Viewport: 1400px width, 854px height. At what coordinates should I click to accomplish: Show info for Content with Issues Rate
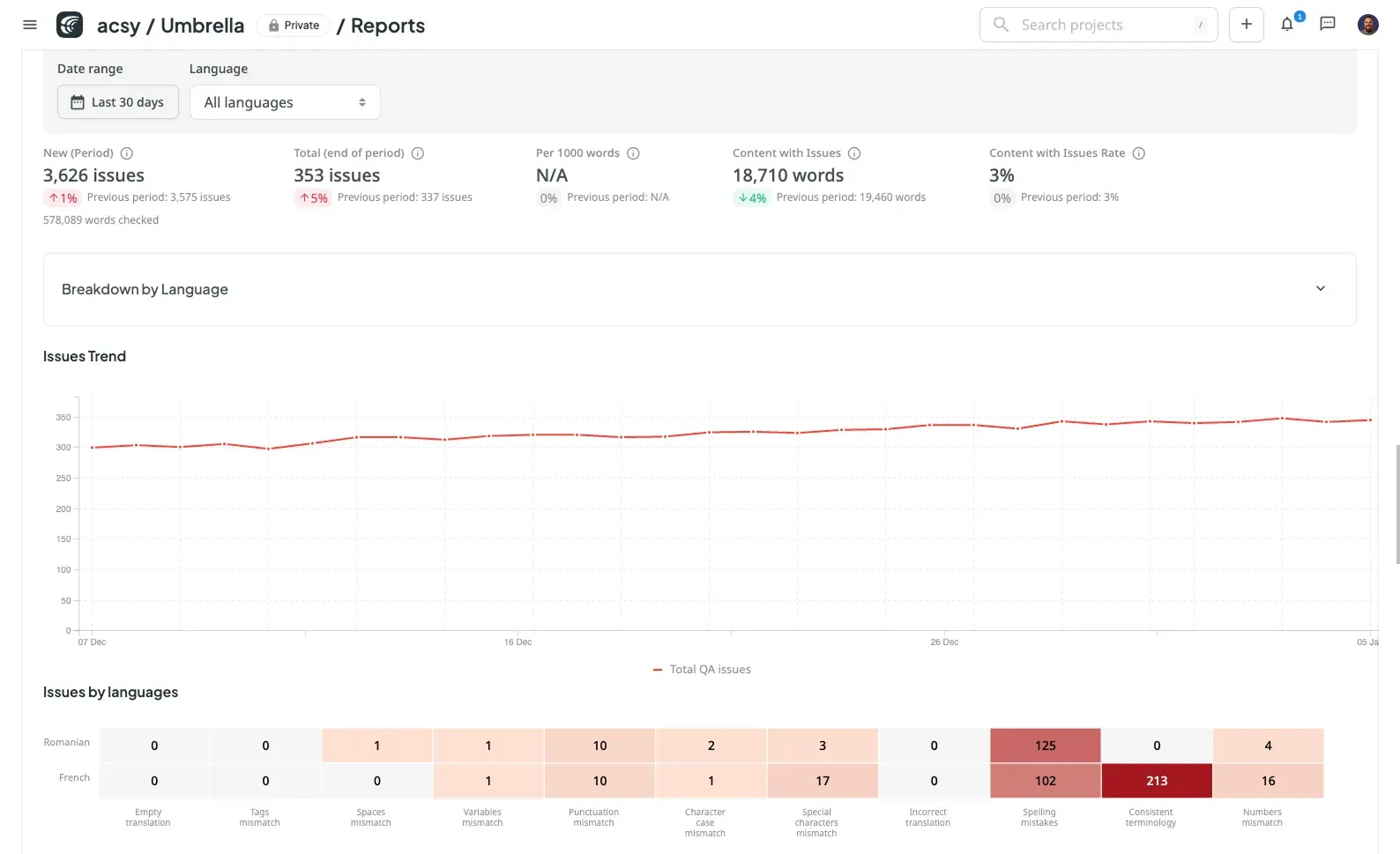[x=1138, y=153]
